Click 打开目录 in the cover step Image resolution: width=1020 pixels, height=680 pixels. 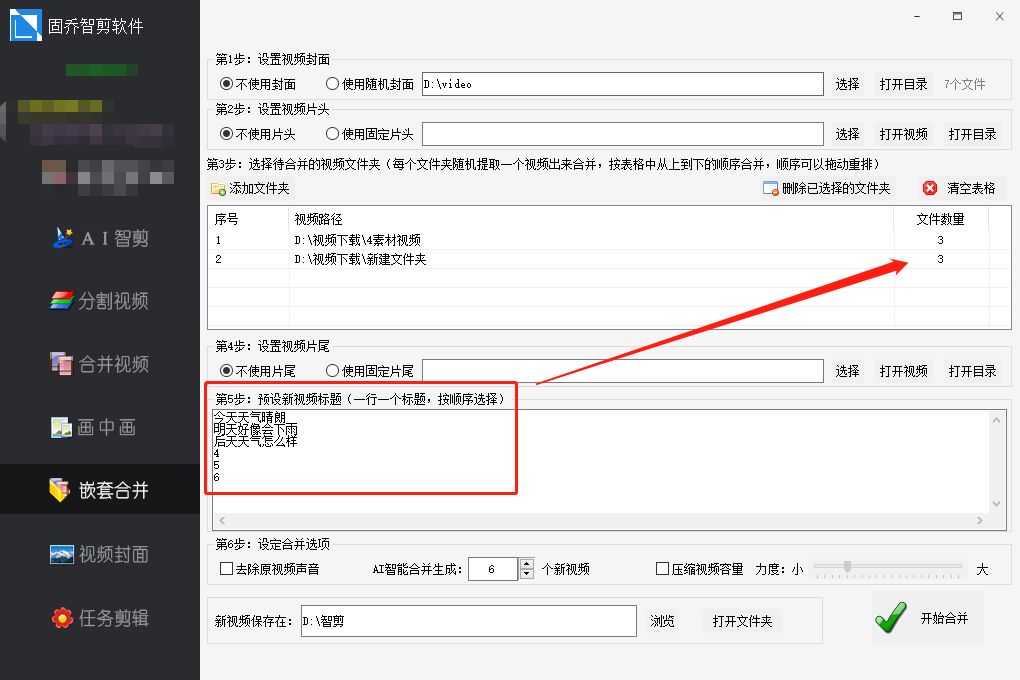pyautogui.click(x=903, y=84)
